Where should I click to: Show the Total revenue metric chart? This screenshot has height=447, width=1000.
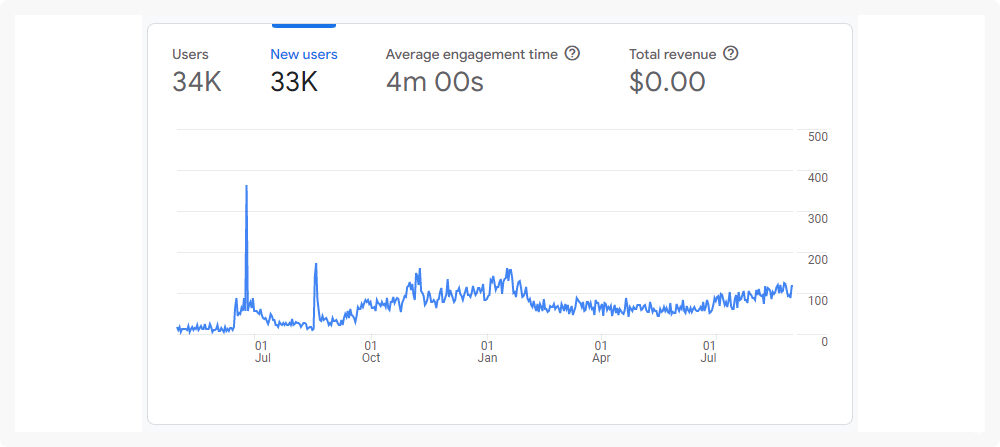pos(672,54)
